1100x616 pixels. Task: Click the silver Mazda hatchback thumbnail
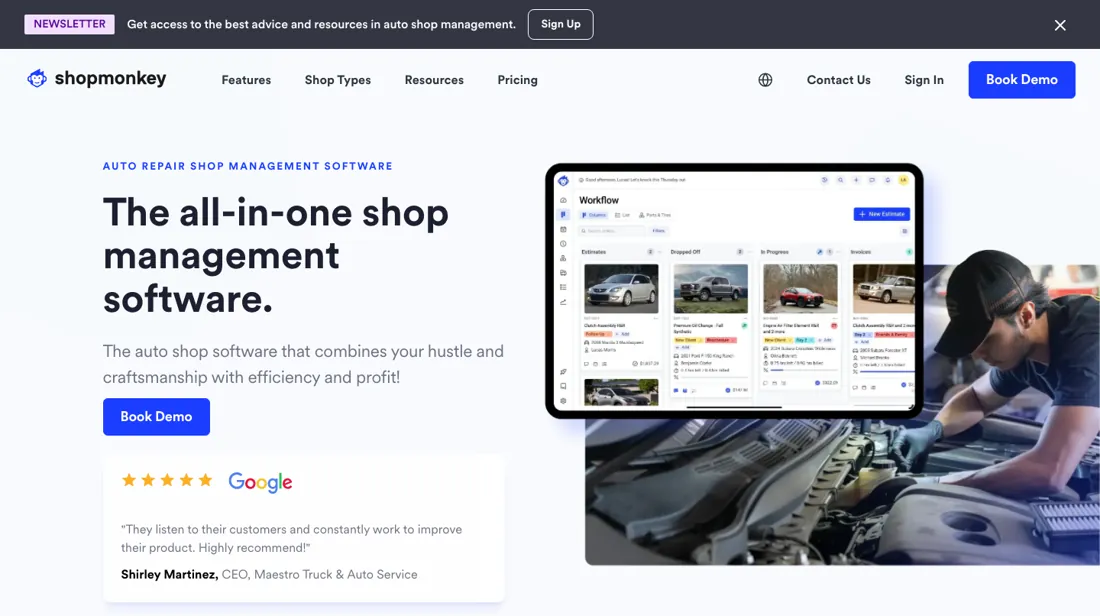click(622, 288)
